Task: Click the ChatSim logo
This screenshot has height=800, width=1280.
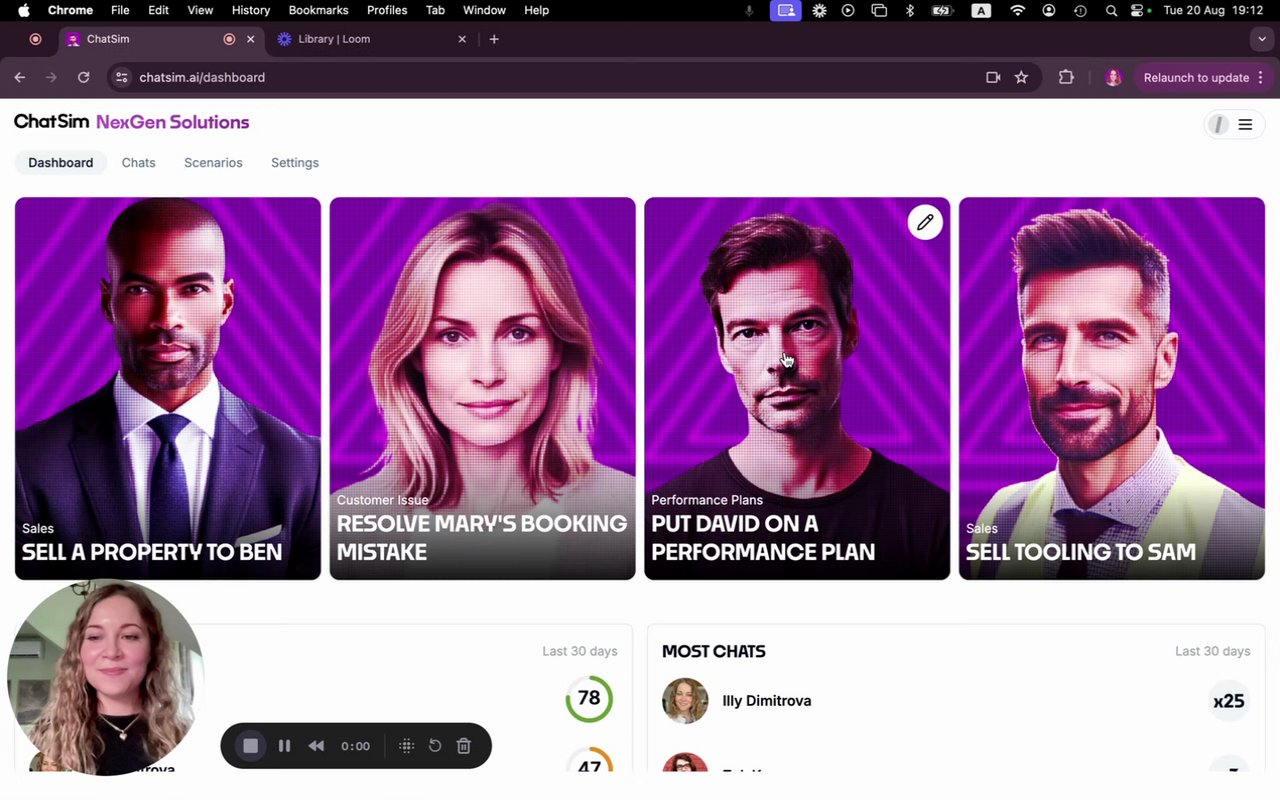Action: pos(52,122)
